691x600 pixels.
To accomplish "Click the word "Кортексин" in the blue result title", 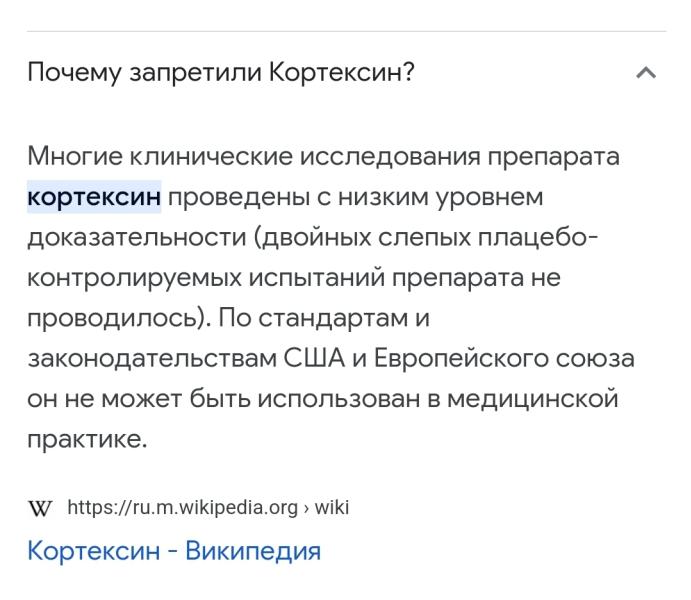I will (94, 551).
